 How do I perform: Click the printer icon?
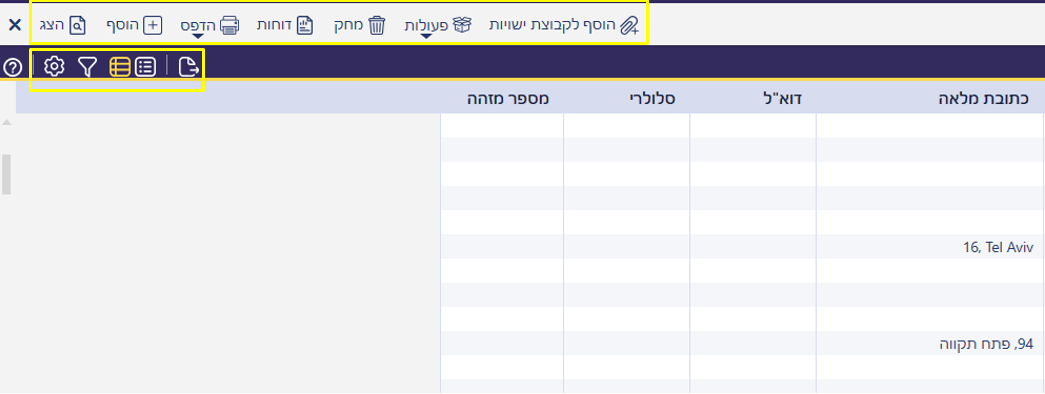coord(229,25)
